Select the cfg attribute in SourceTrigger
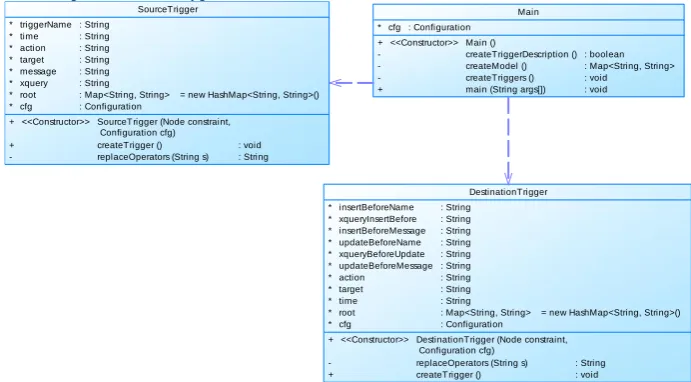 (x=26, y=106)
